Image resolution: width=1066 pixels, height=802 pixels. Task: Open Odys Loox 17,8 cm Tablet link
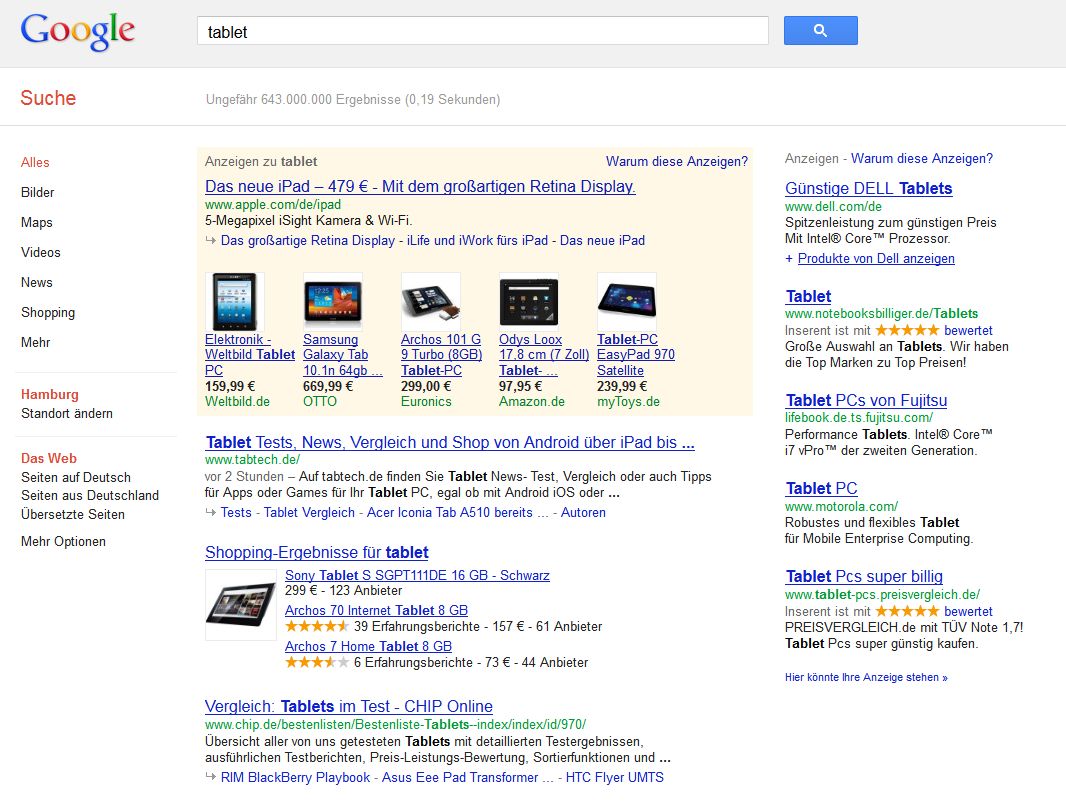coord(544,355)
